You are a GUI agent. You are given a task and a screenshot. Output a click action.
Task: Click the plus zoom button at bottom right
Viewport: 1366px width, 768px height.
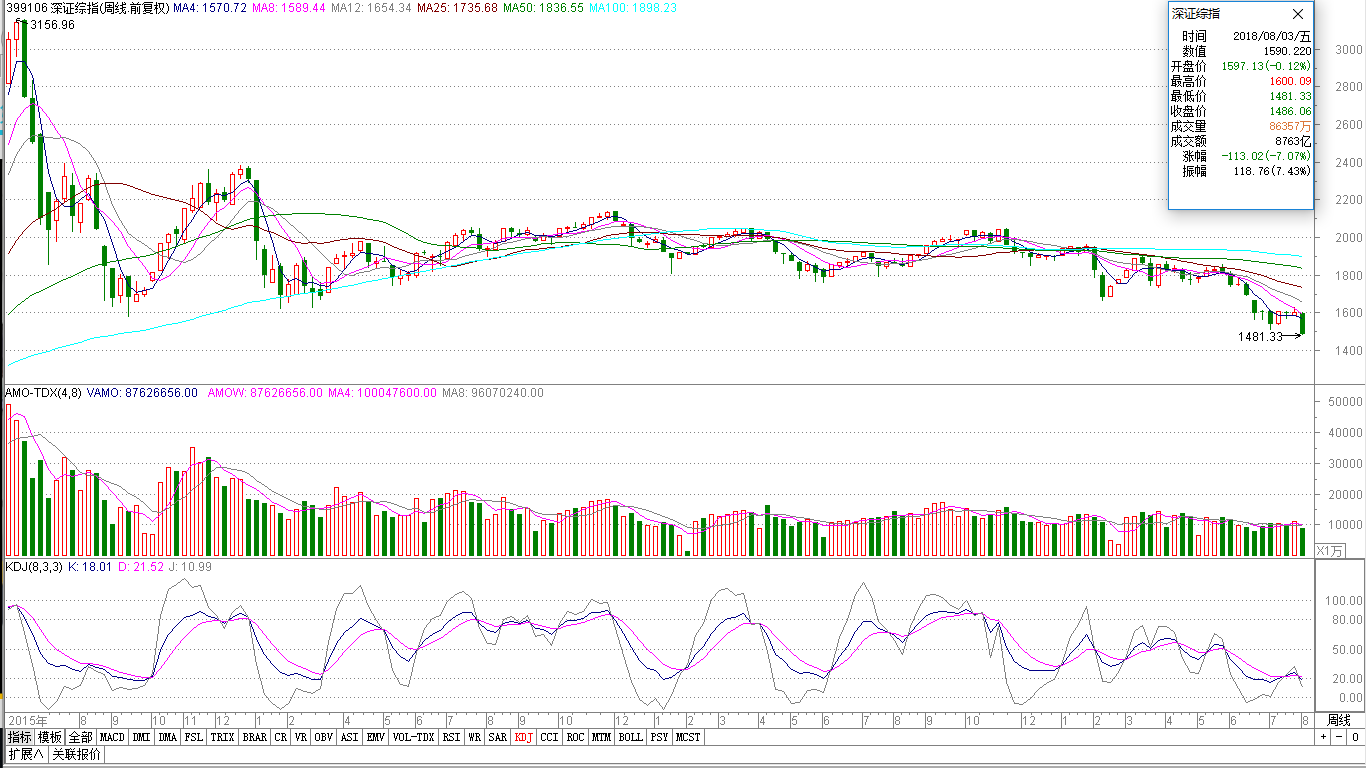click(1323, 737)
